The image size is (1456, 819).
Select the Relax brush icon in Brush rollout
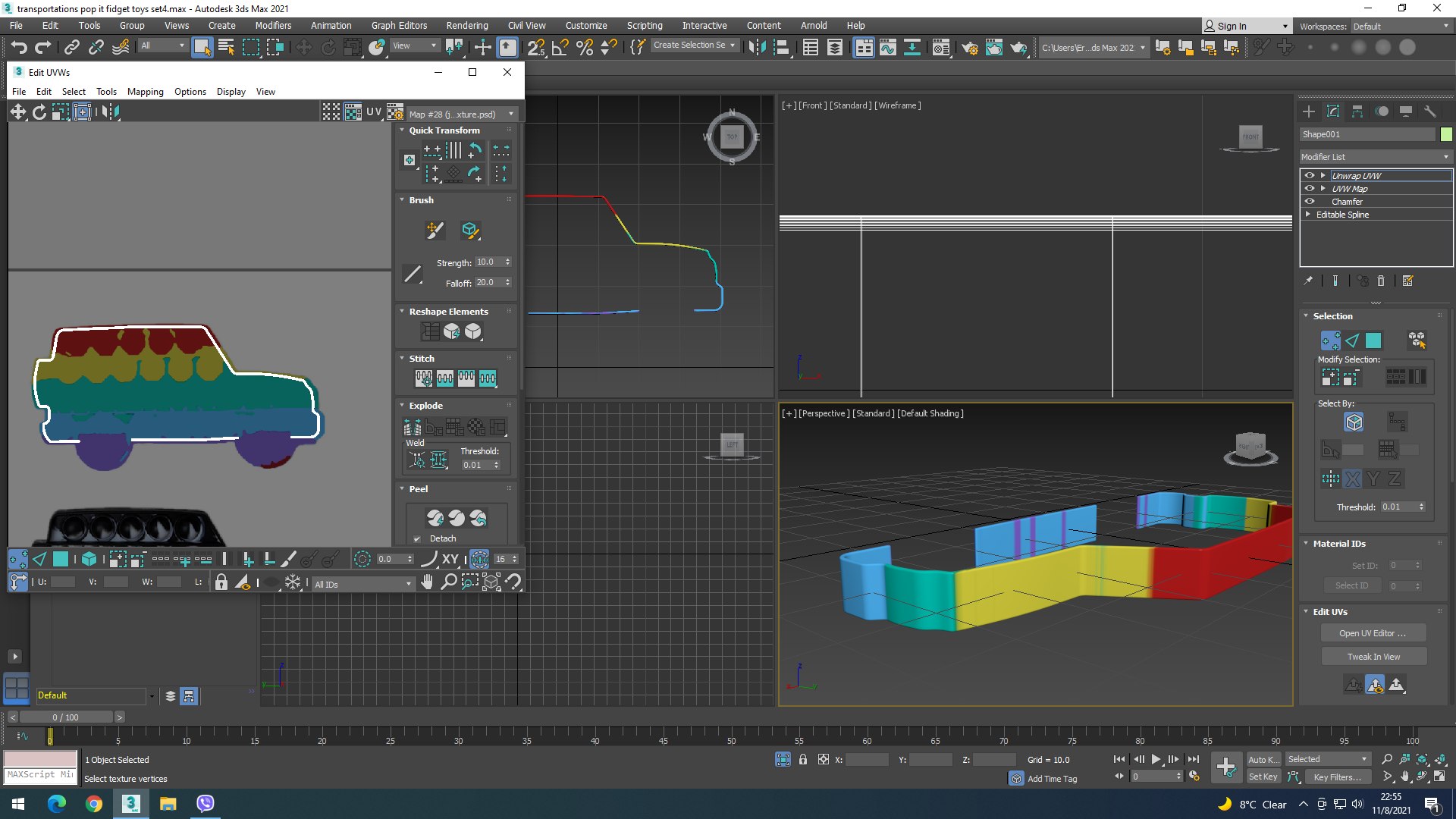(x=470, y=230)
